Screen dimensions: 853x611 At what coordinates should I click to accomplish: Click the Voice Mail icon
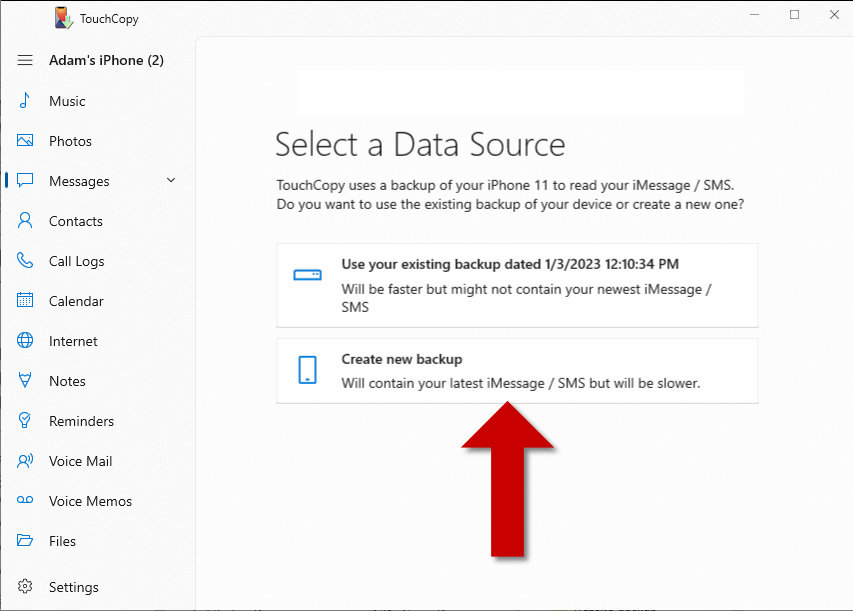tap(25, 461)
